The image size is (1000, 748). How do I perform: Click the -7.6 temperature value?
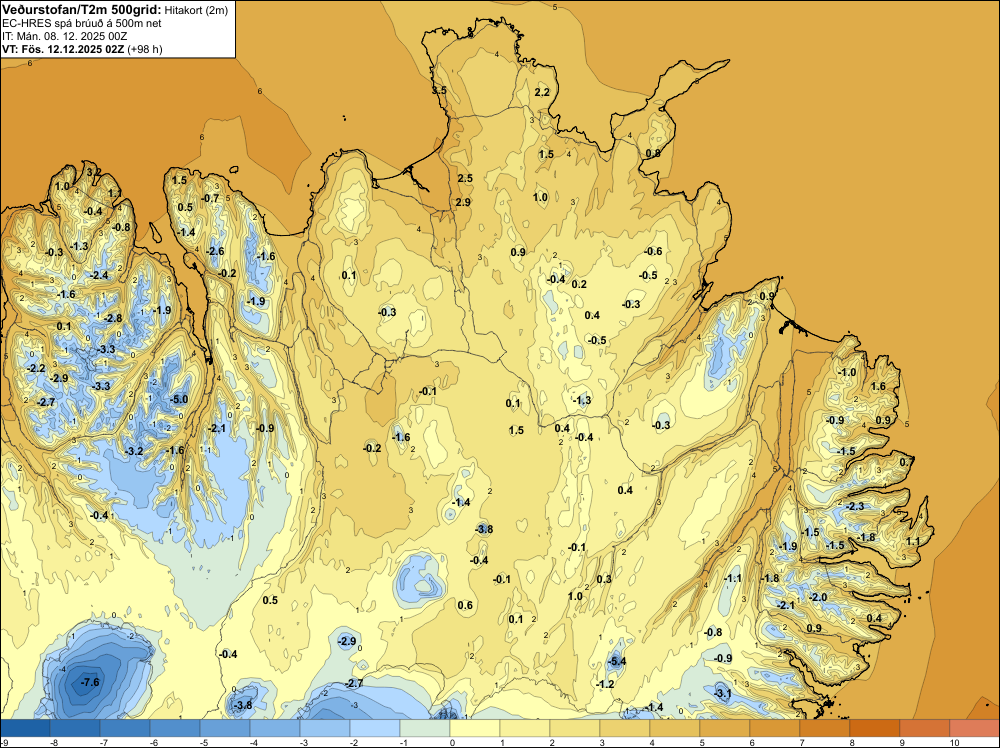pos(90,682)
